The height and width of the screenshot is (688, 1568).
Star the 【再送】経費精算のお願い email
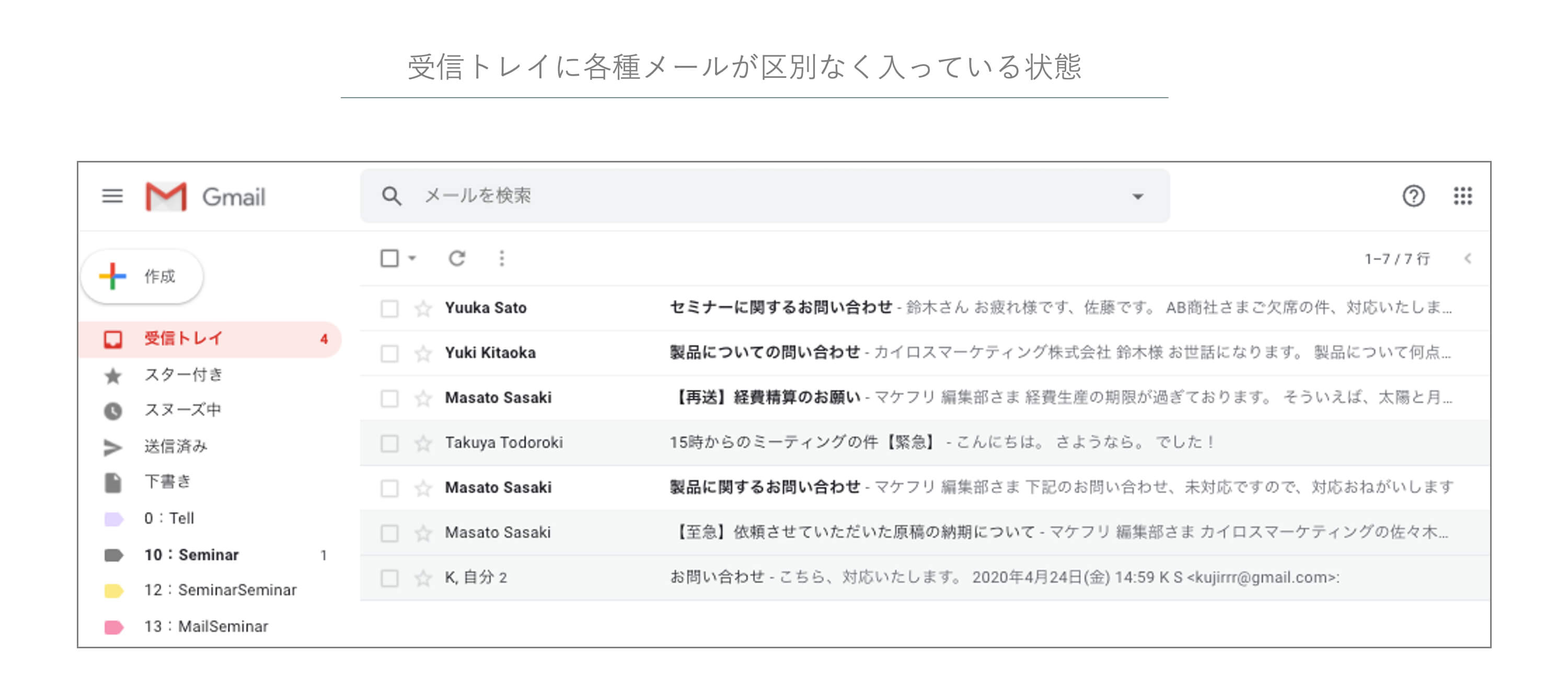[423, 399]
